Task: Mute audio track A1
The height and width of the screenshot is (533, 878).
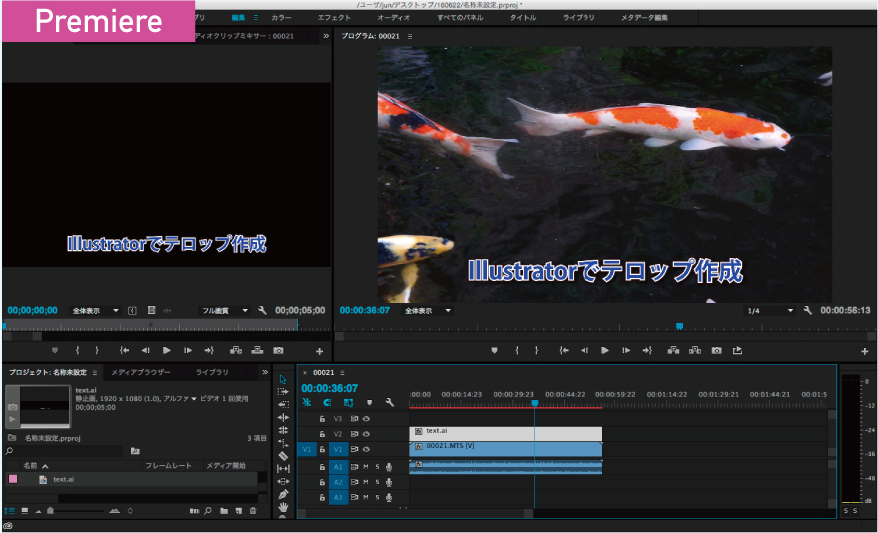Action: [366, 467]
